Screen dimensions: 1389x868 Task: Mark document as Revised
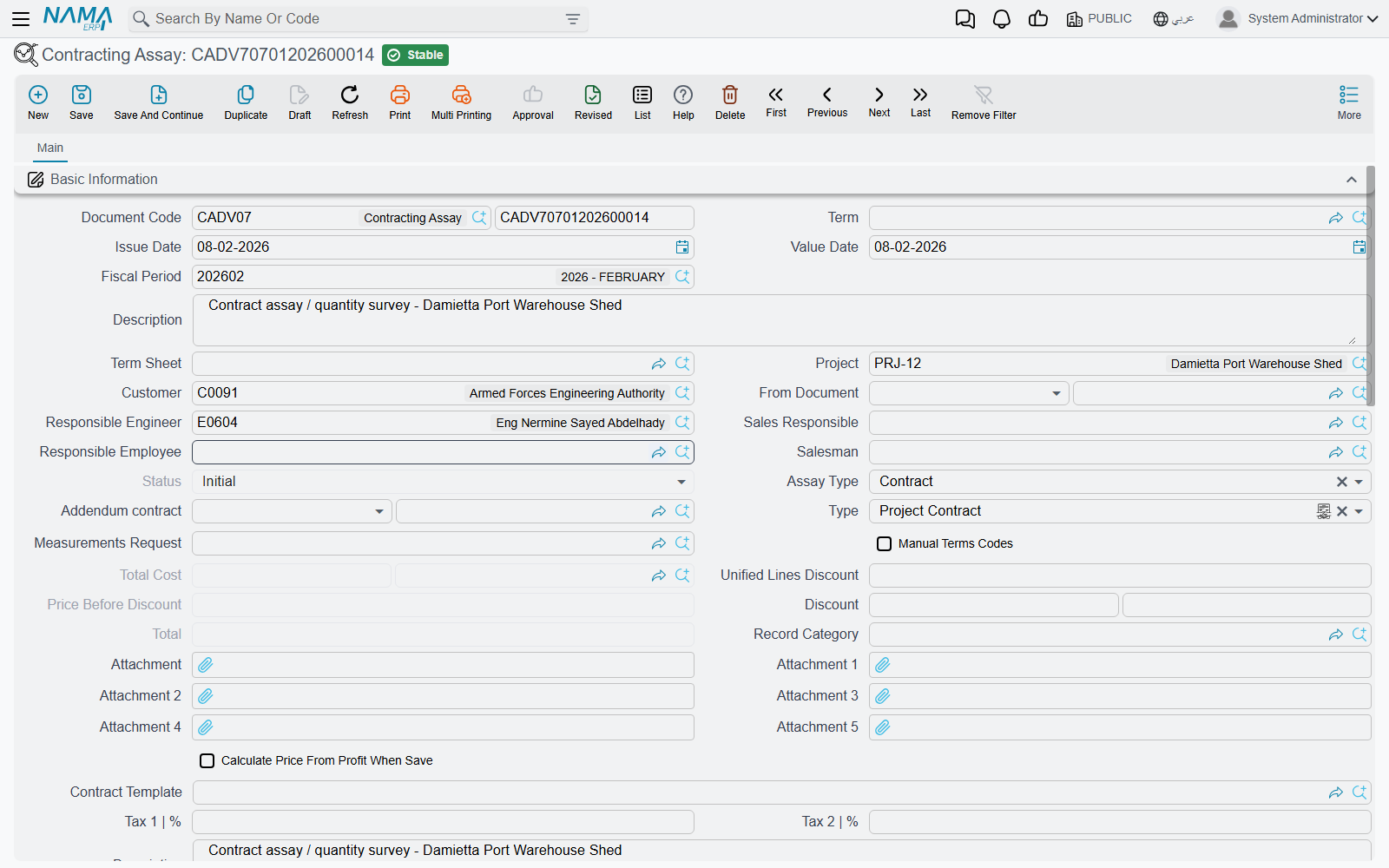click(x=593, y=102)
